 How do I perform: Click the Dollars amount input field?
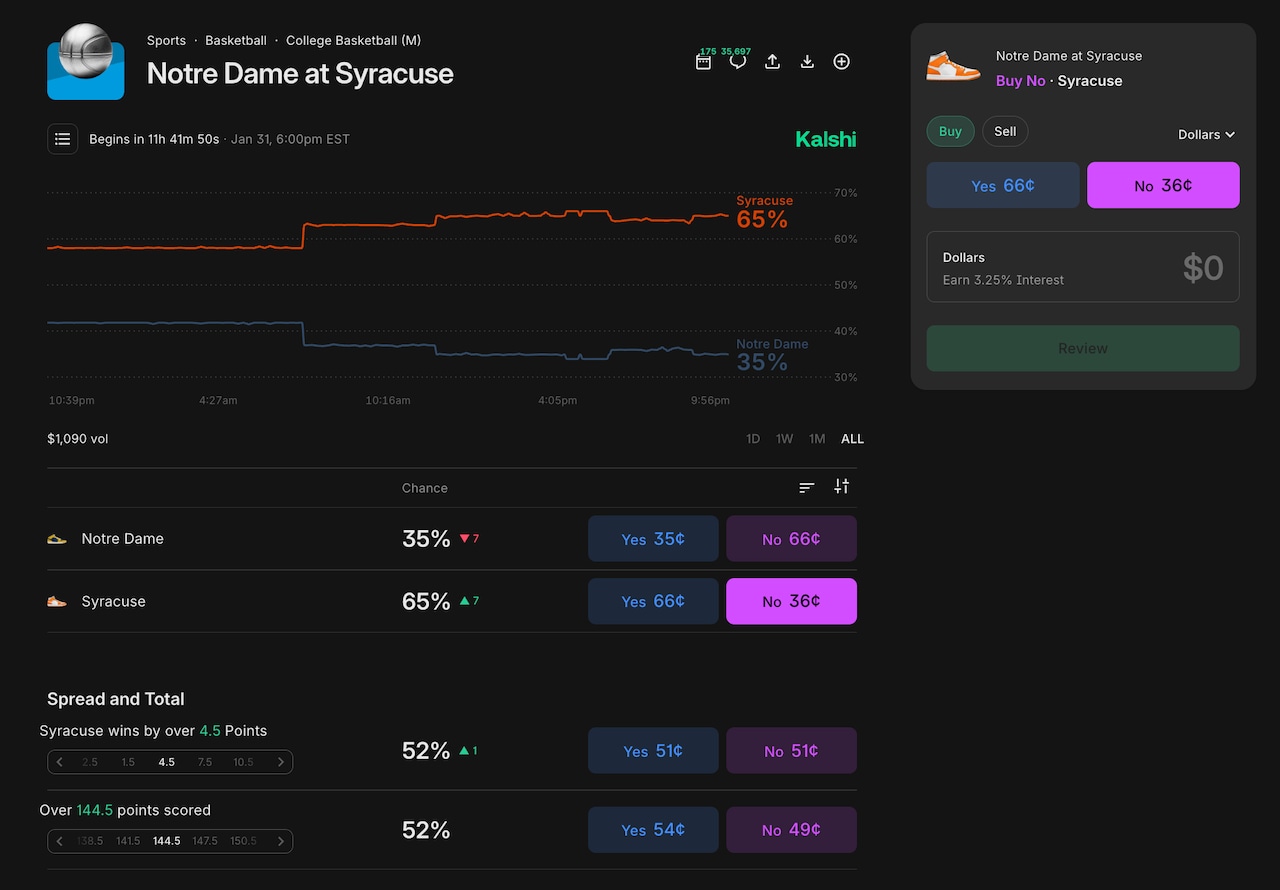(x=1083, y=267)
